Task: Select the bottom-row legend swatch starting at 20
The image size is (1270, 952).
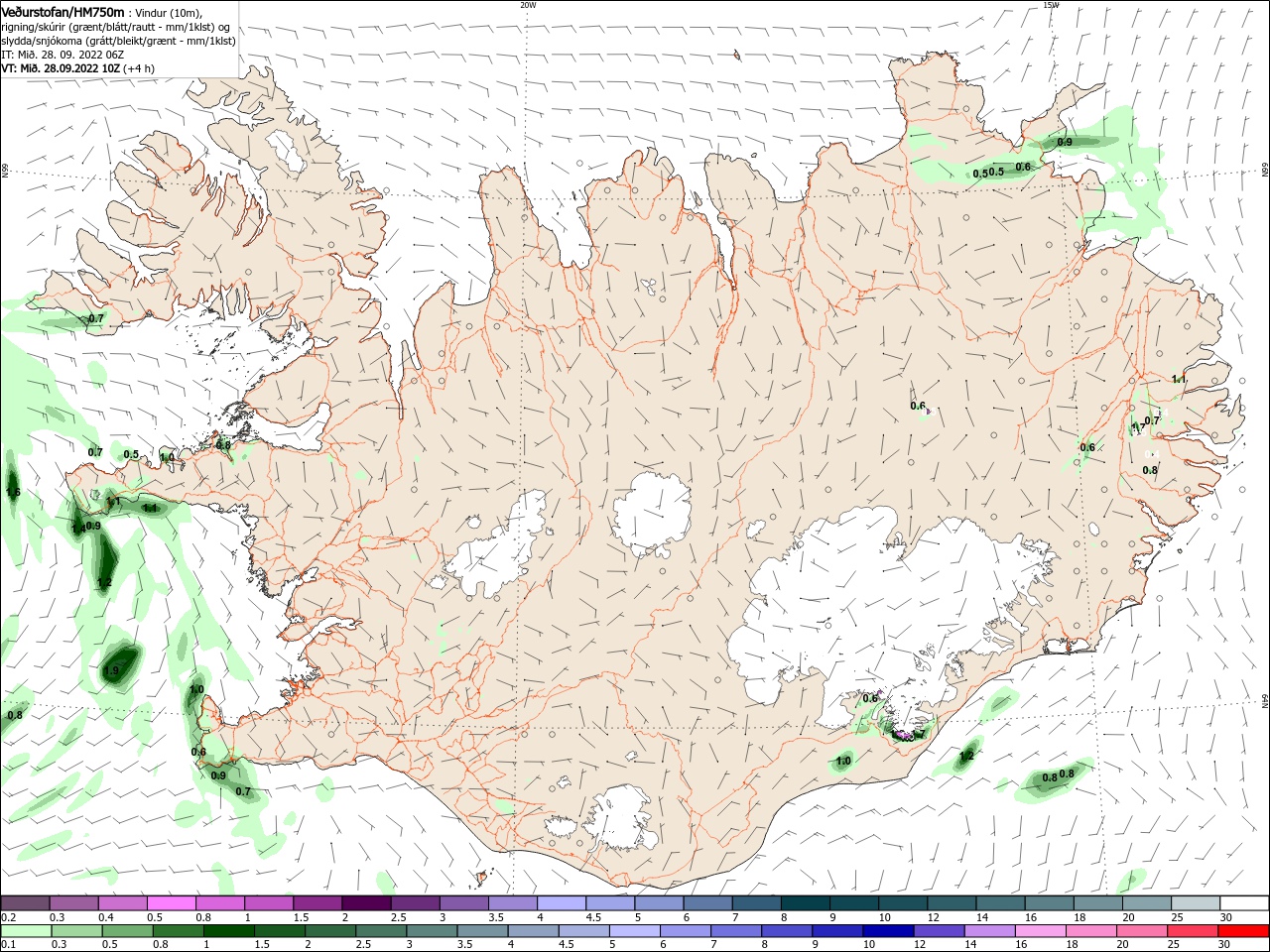Action: coord(1143,931)
